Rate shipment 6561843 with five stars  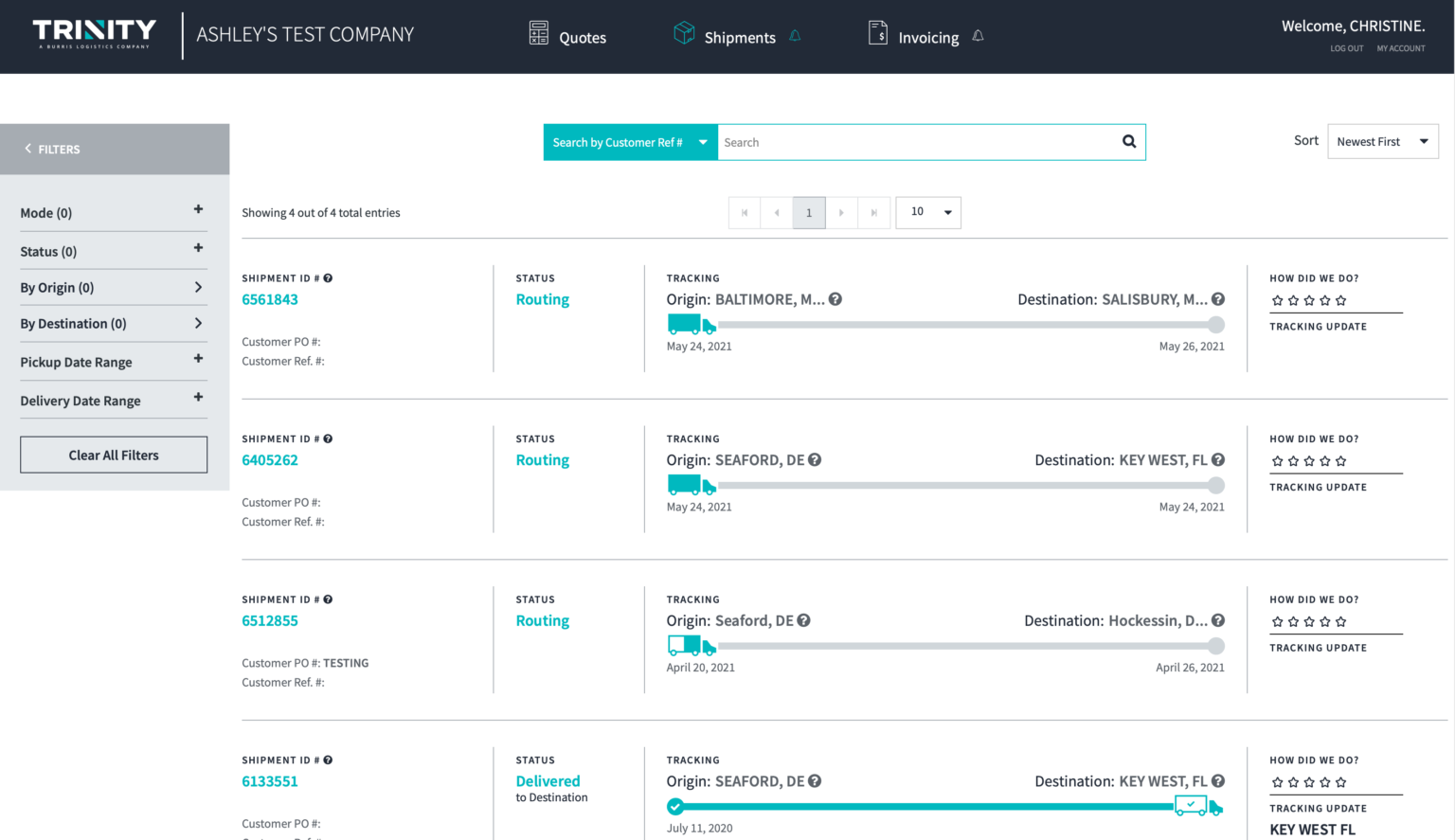click(x=1340, y=301)
